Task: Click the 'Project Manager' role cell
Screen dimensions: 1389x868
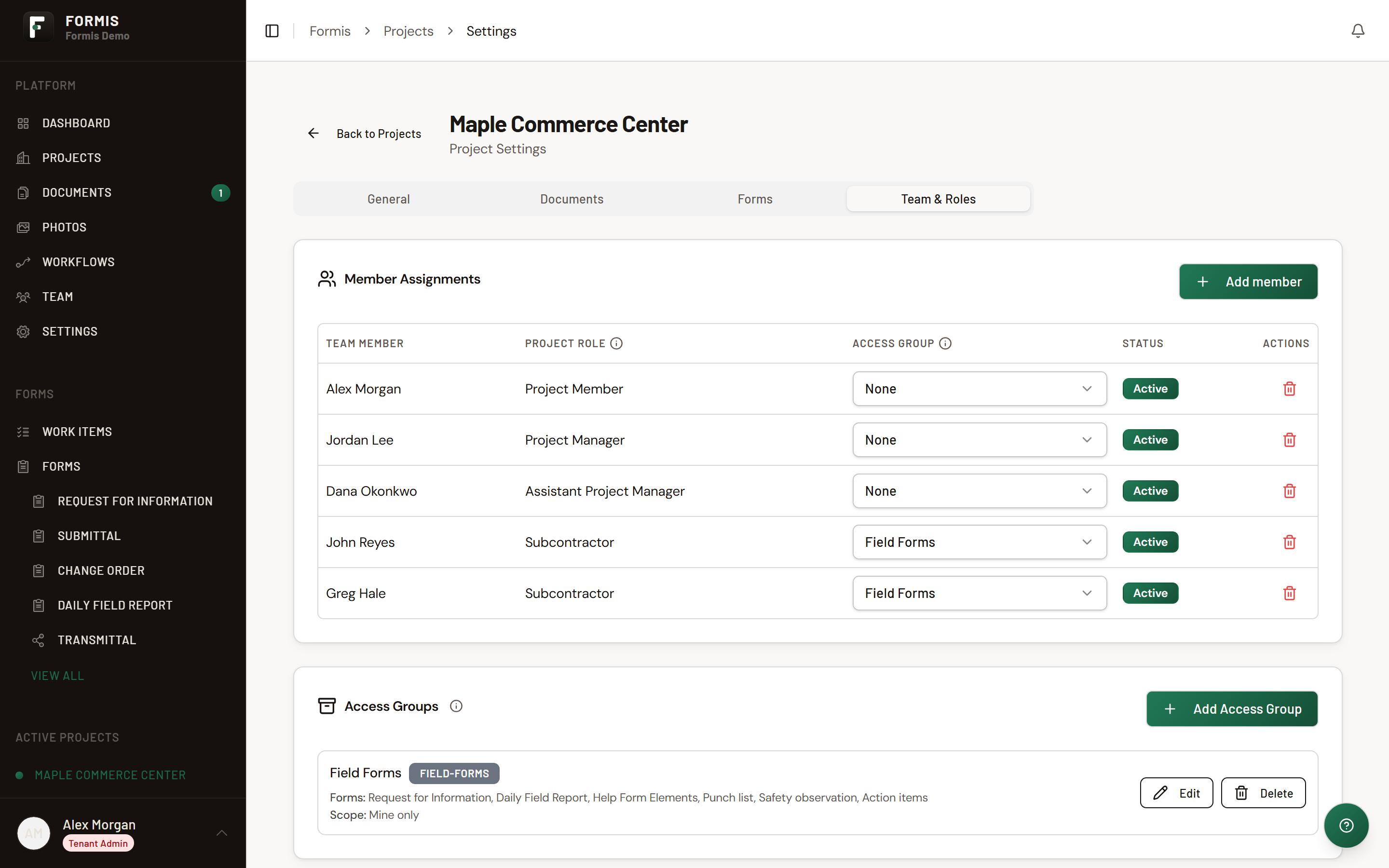Action: (x=574, y=440)
